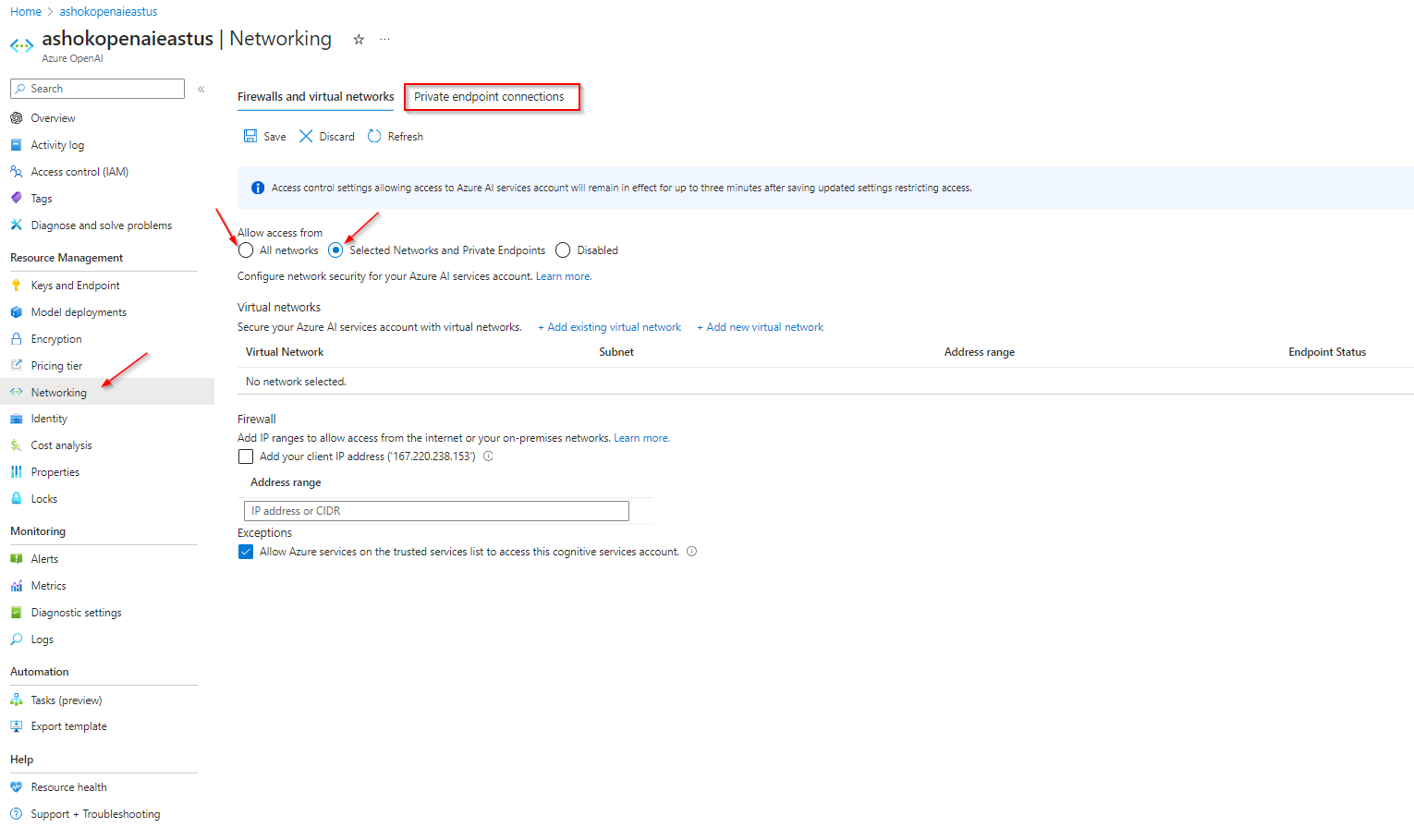Click the Endpoint Status column header

(x=1327, y=352)
